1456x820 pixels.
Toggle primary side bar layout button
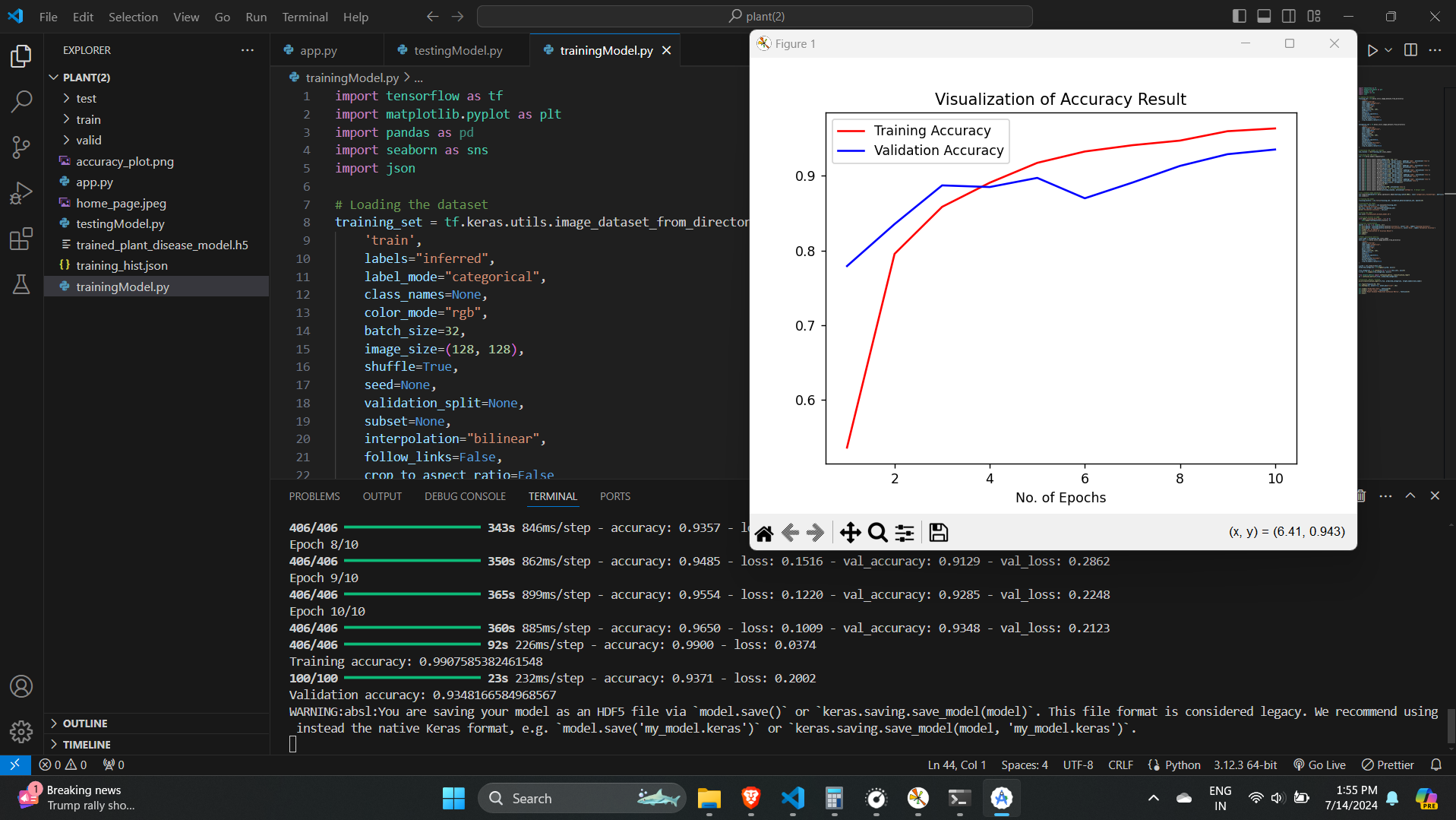coord(1240,16)
